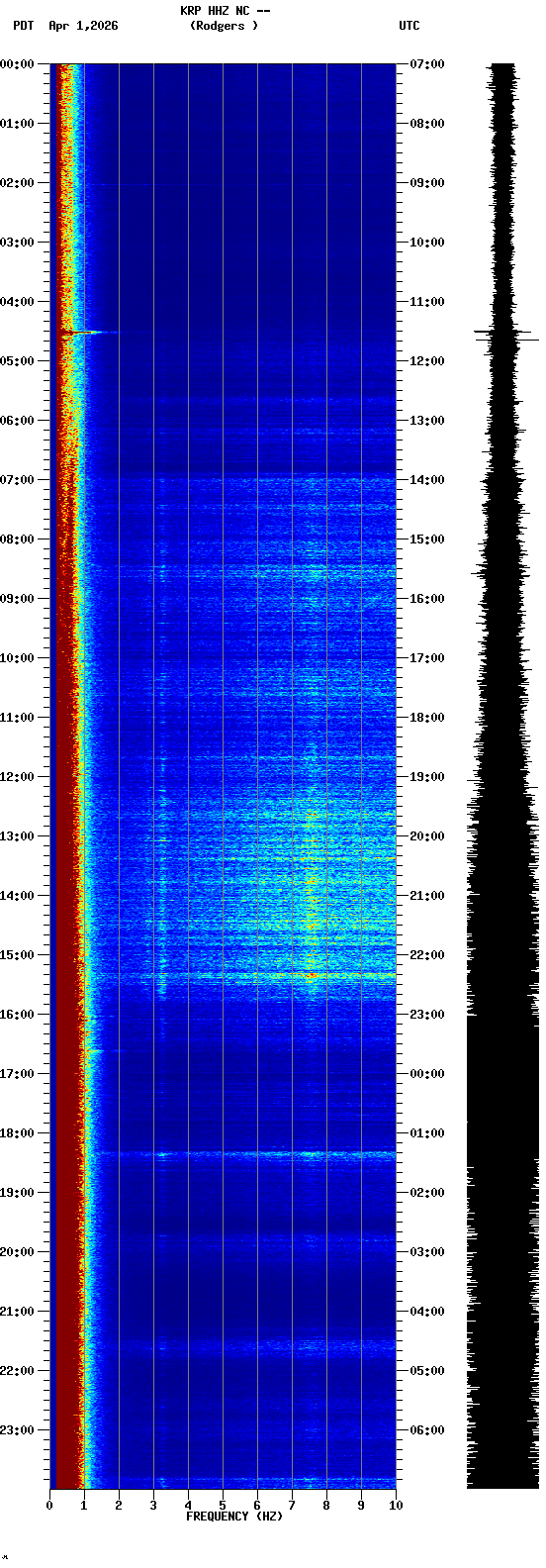This screenshot has height=1568, width=546.
Task: Click the UTC time label "13:00"
Action: [x=427, y=421]
